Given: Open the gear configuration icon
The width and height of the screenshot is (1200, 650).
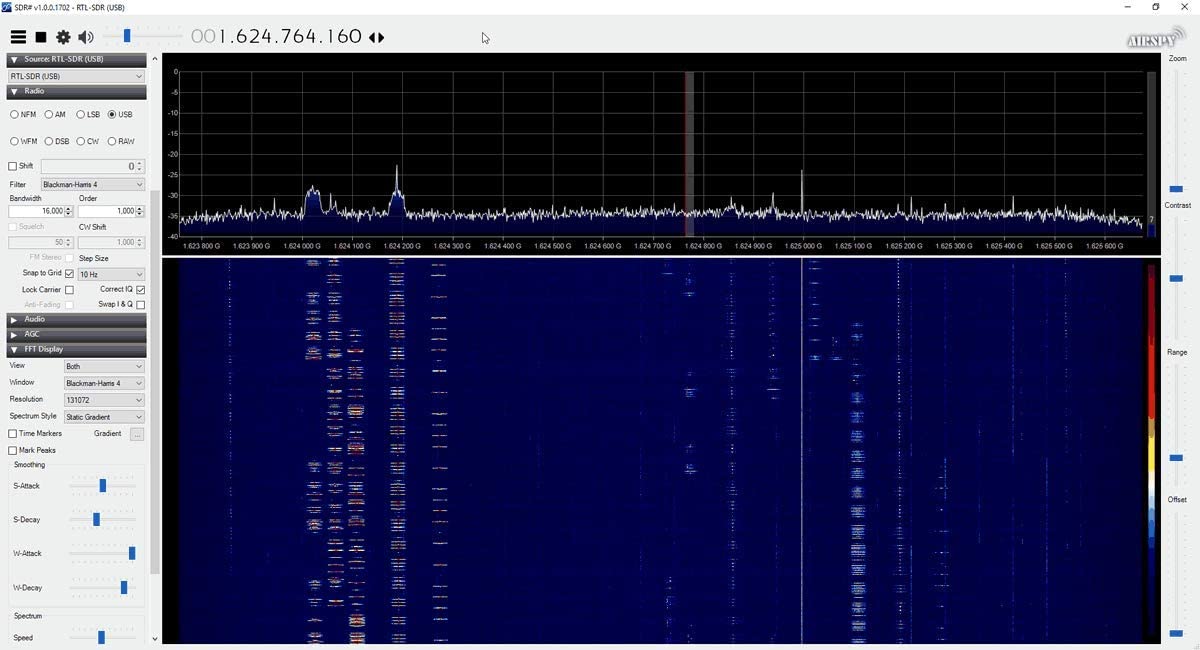Looking at the screenshot, I should (63, 37).
